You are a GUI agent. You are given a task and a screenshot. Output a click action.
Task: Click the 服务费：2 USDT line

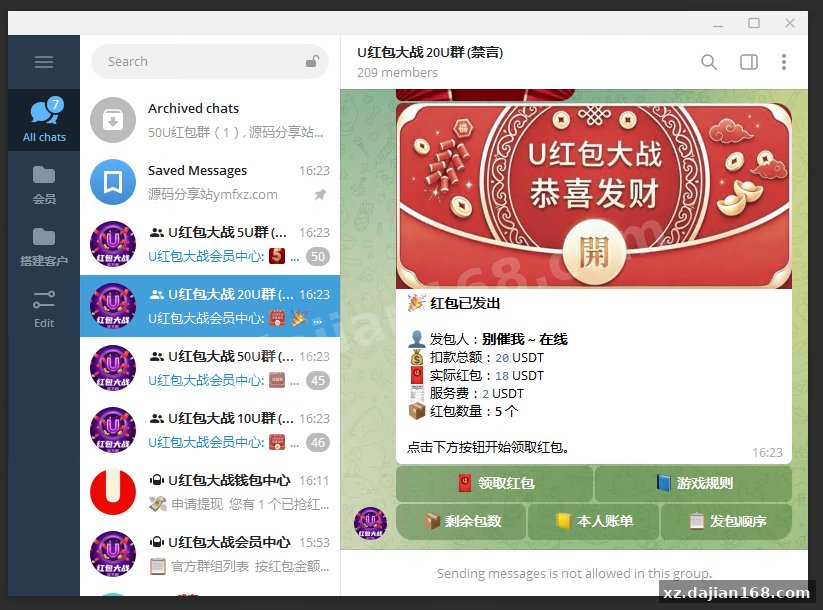(466, 393)
